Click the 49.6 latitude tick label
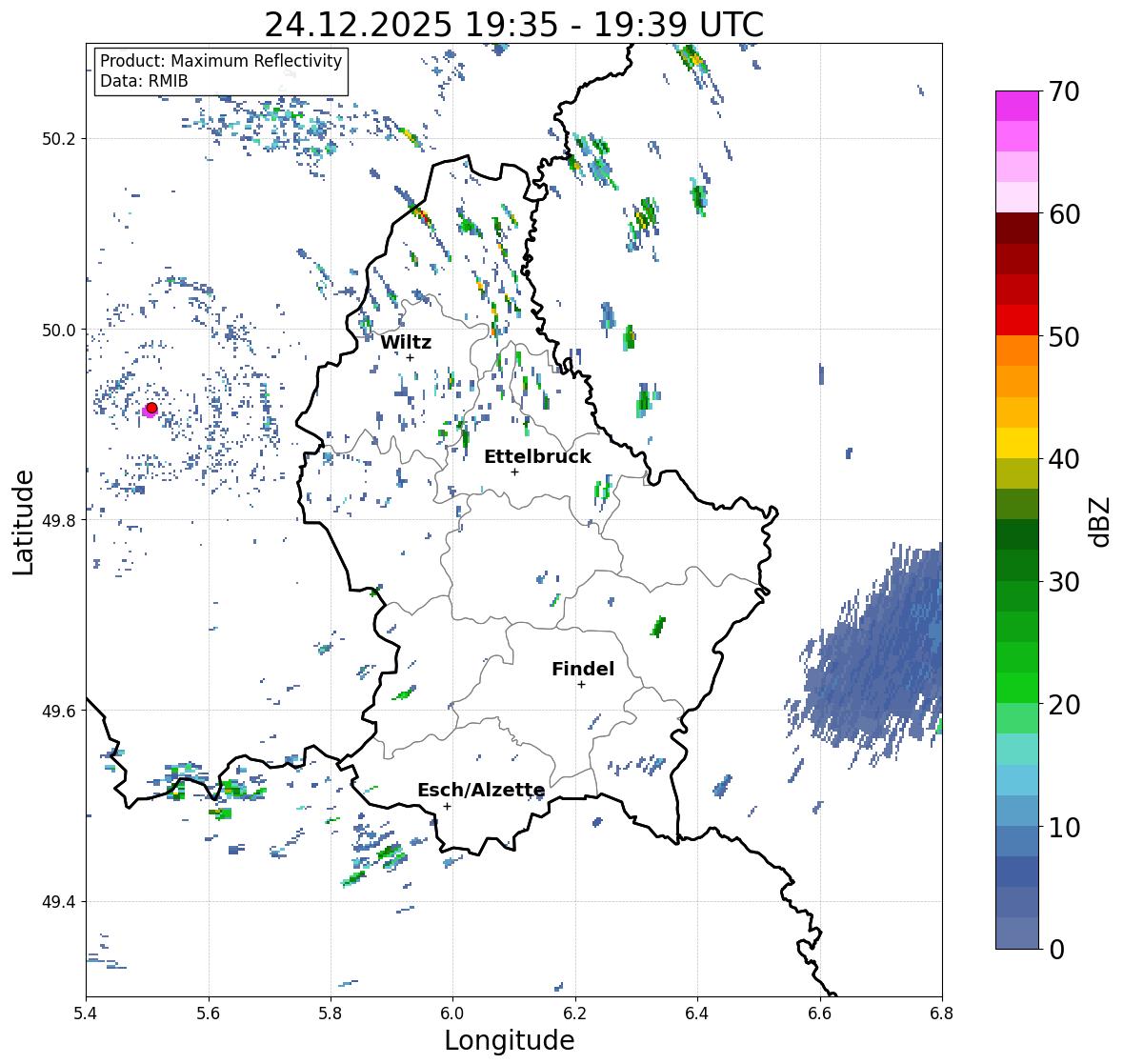1123x1064 pixels. [x=59, y=711]
